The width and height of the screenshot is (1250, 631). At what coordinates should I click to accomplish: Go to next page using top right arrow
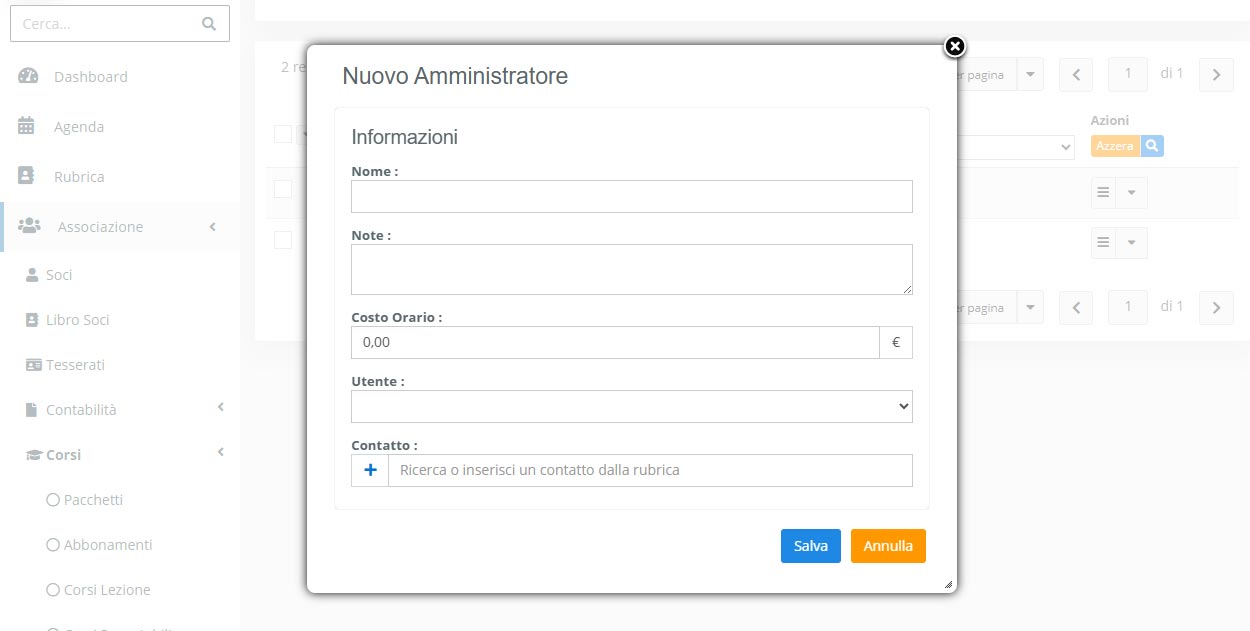pos(1215,75)
